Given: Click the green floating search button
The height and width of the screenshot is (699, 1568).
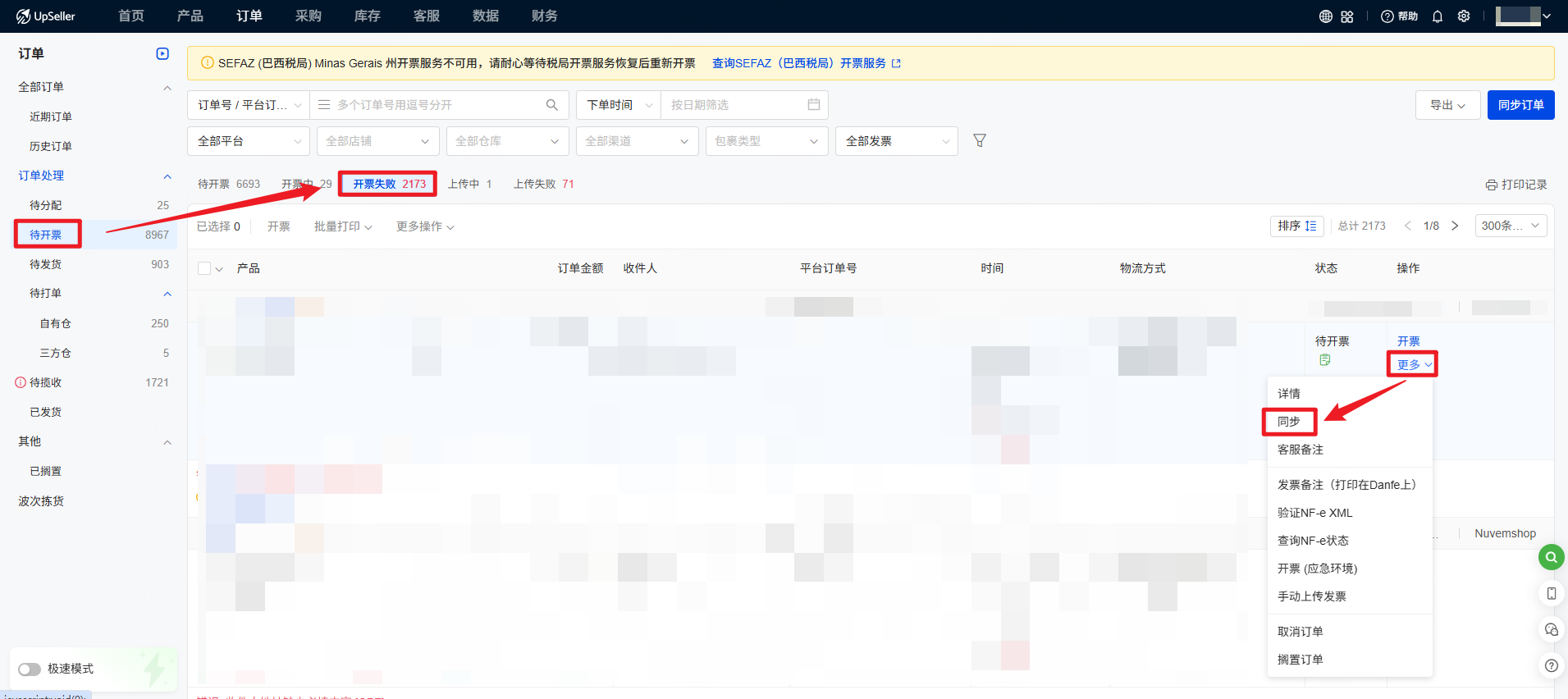Looking at the screenshot, I should pyautogui.click(x=1550, y=557).
